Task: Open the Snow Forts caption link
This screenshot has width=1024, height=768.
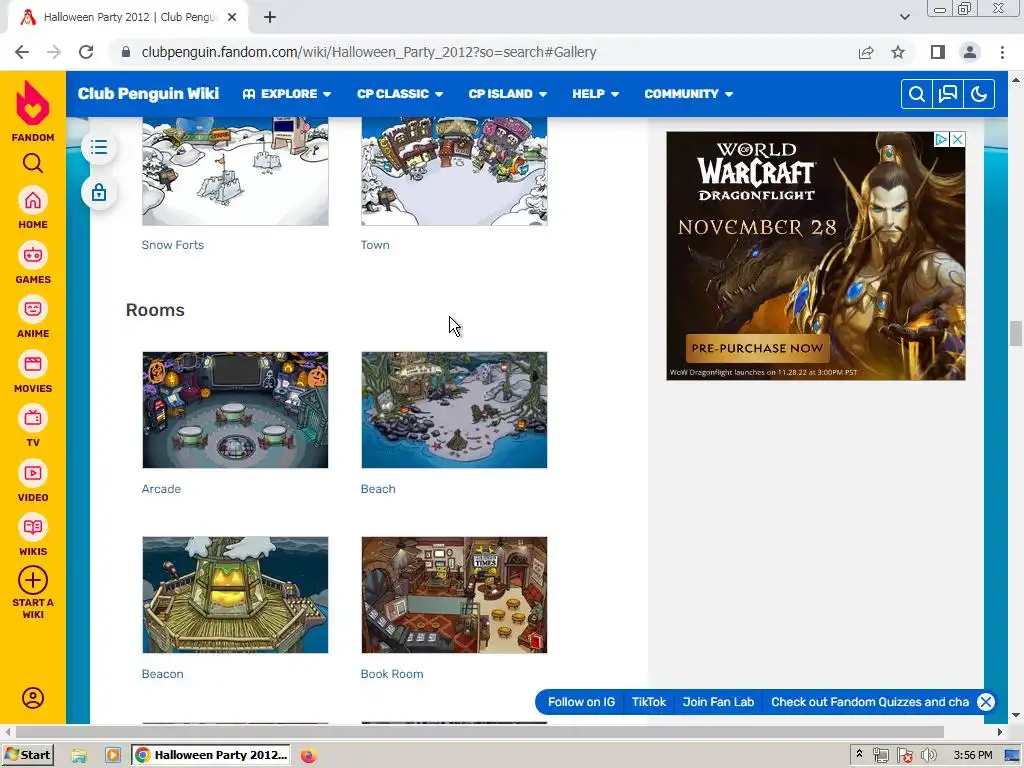Action: (172, 245)
